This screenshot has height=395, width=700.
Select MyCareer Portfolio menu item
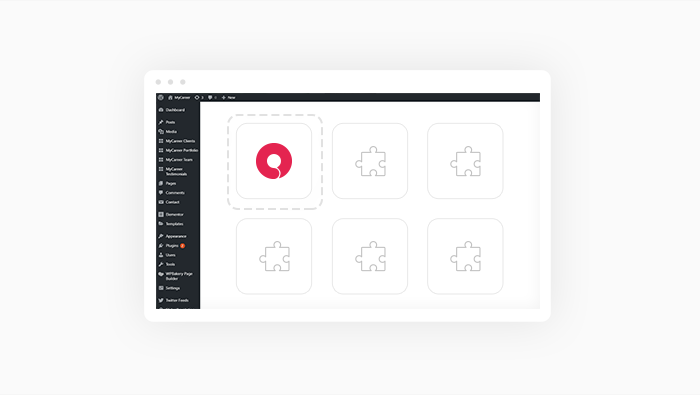coord(178,150)
